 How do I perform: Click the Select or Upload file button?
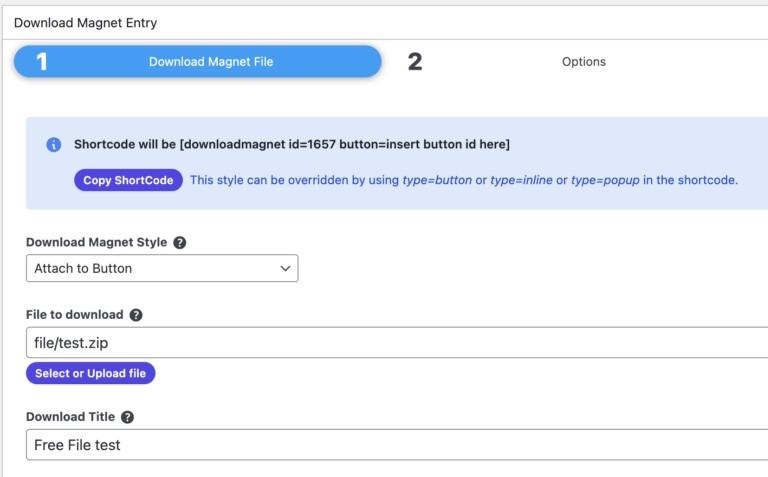click(90, 374)
